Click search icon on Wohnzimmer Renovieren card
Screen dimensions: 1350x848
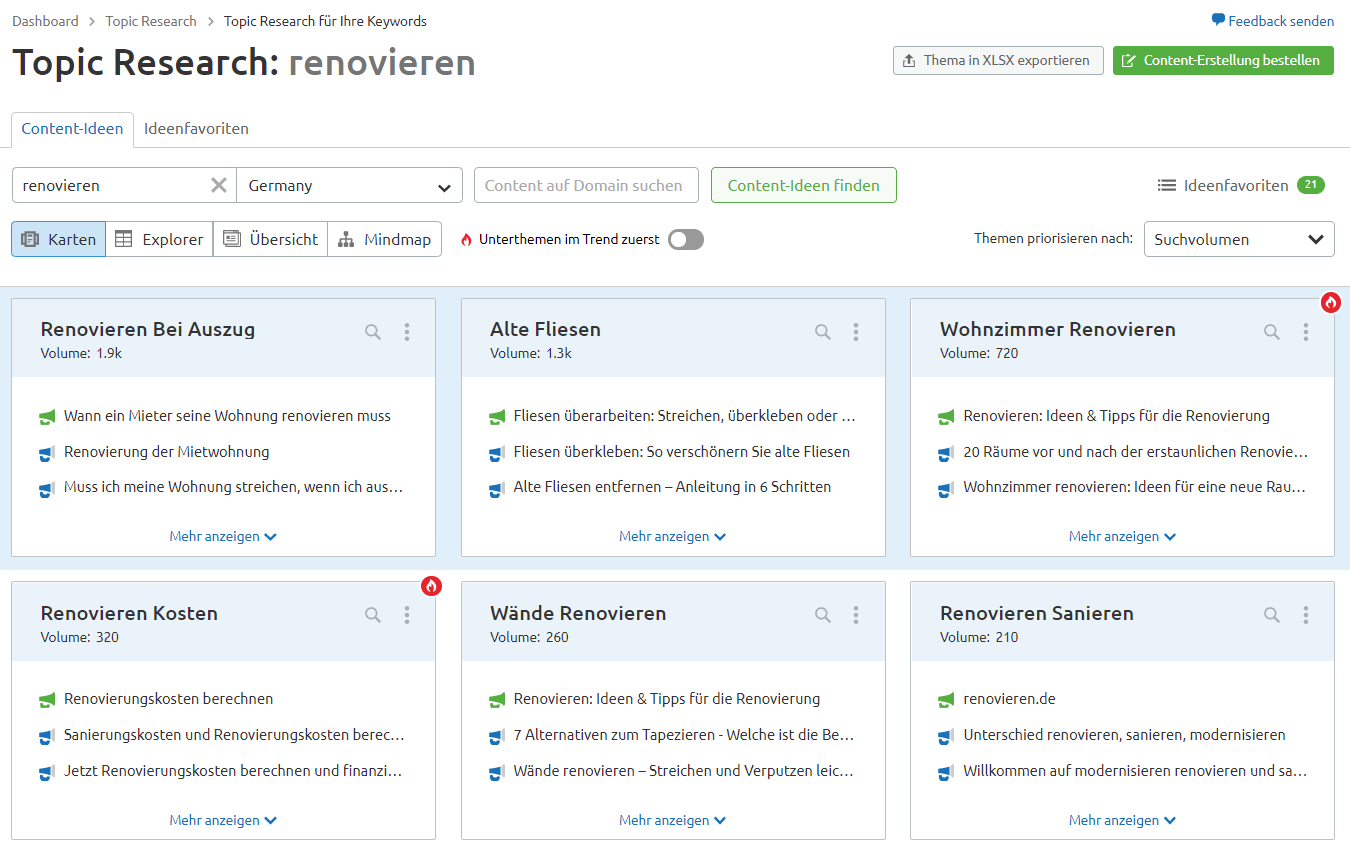point(1272,332)
